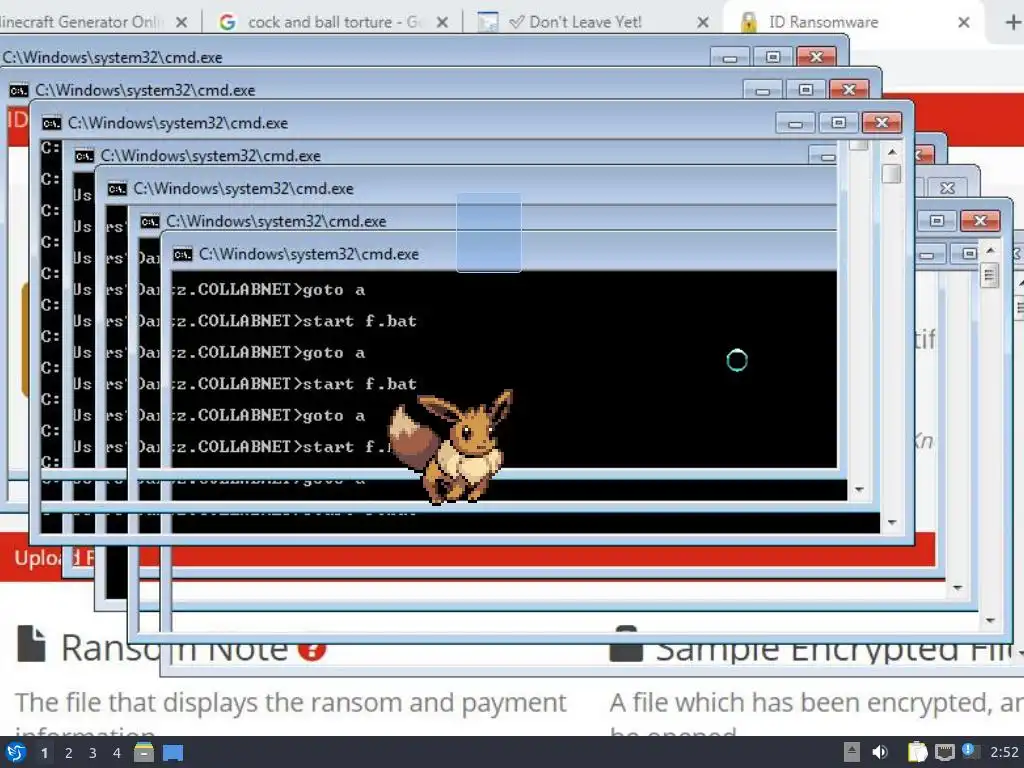This screenshot has width=1024, height=768.
Task: Click the blue show-desktop taskbar icon
Action: point(173,753)
